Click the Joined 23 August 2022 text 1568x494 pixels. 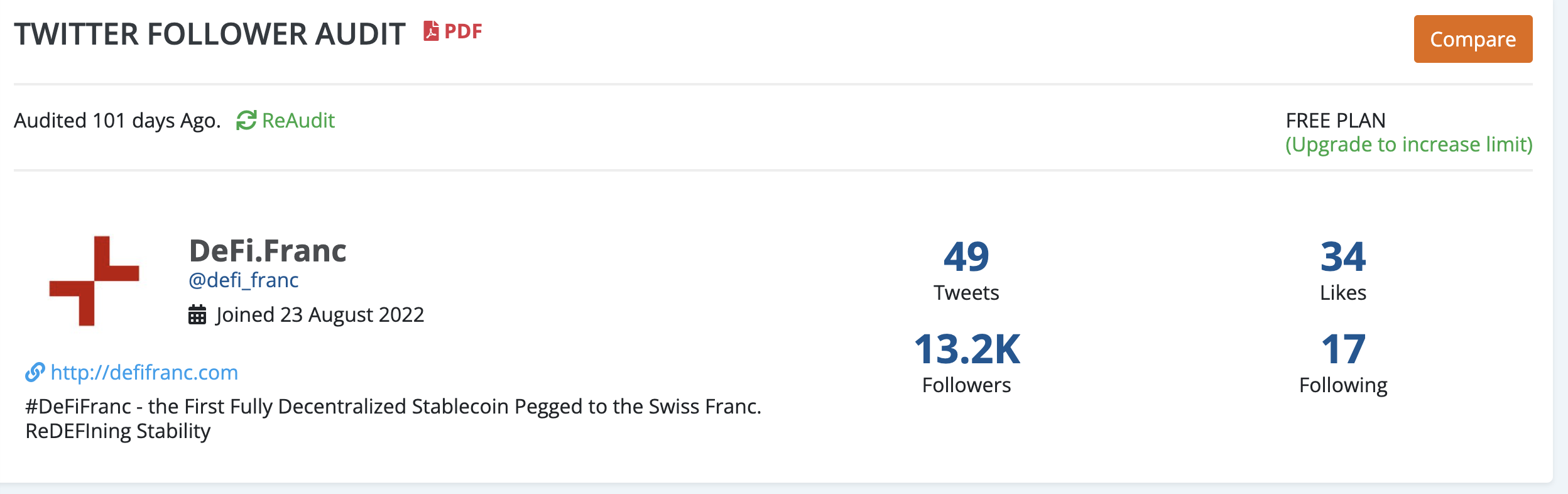click(x=320, y=314)
